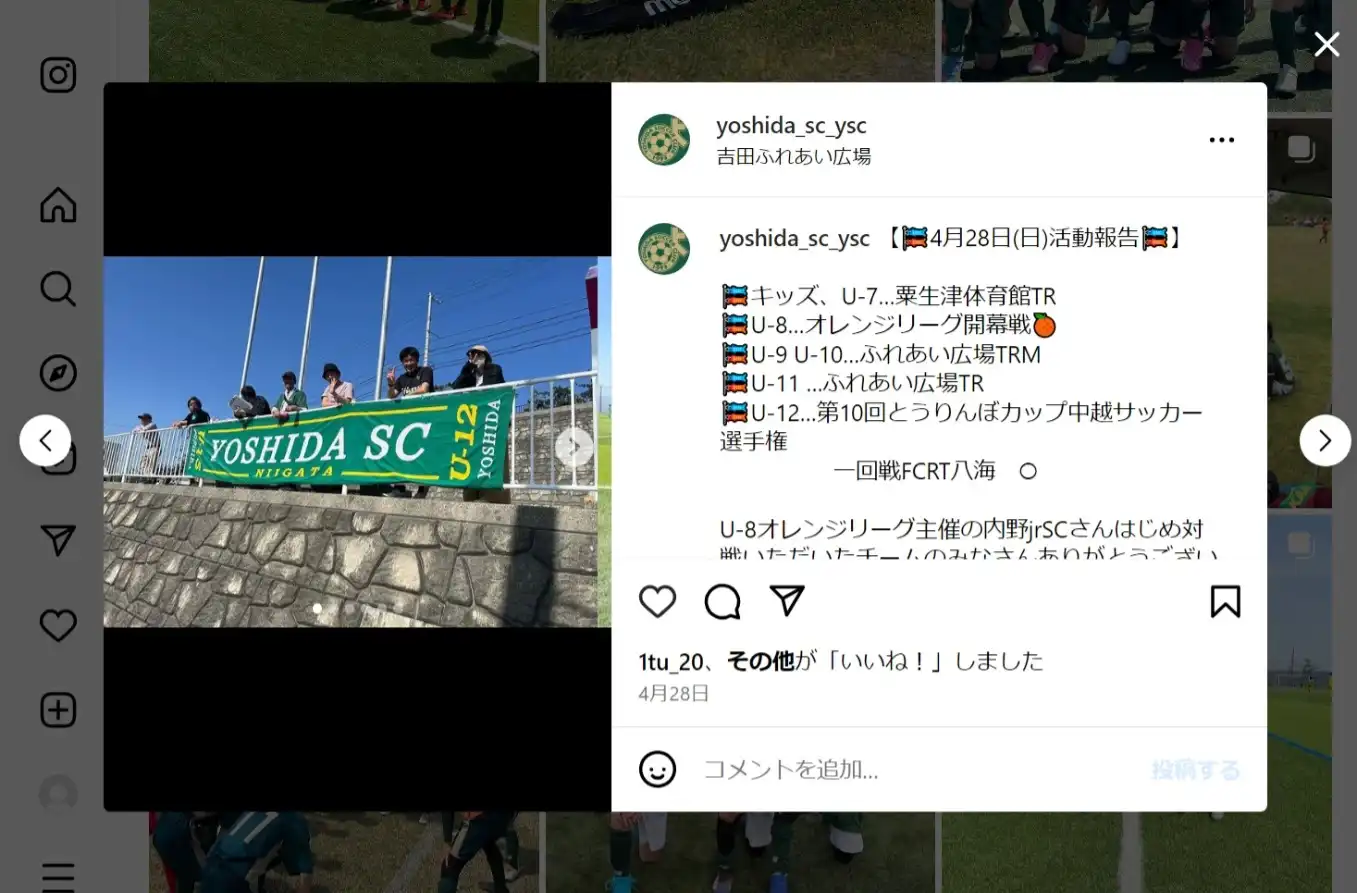This screenshot has width=1357, height=893.
Task: Open the Instagram logo home link
Action: (58, 76)
